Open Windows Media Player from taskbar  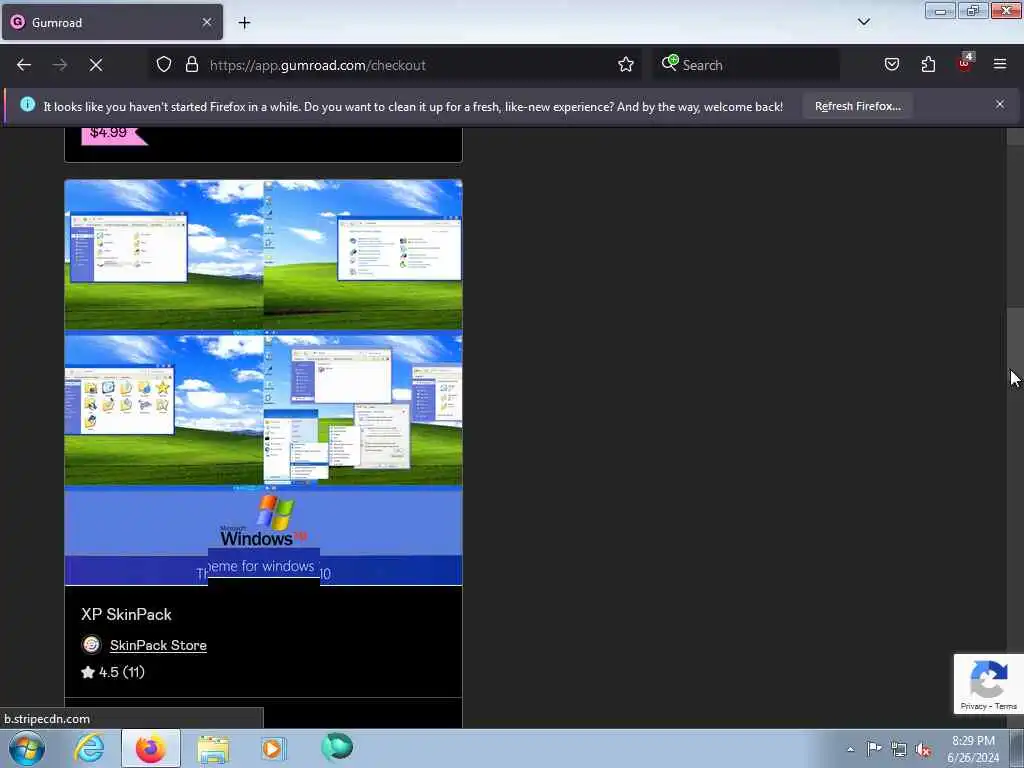coord(273,748)
